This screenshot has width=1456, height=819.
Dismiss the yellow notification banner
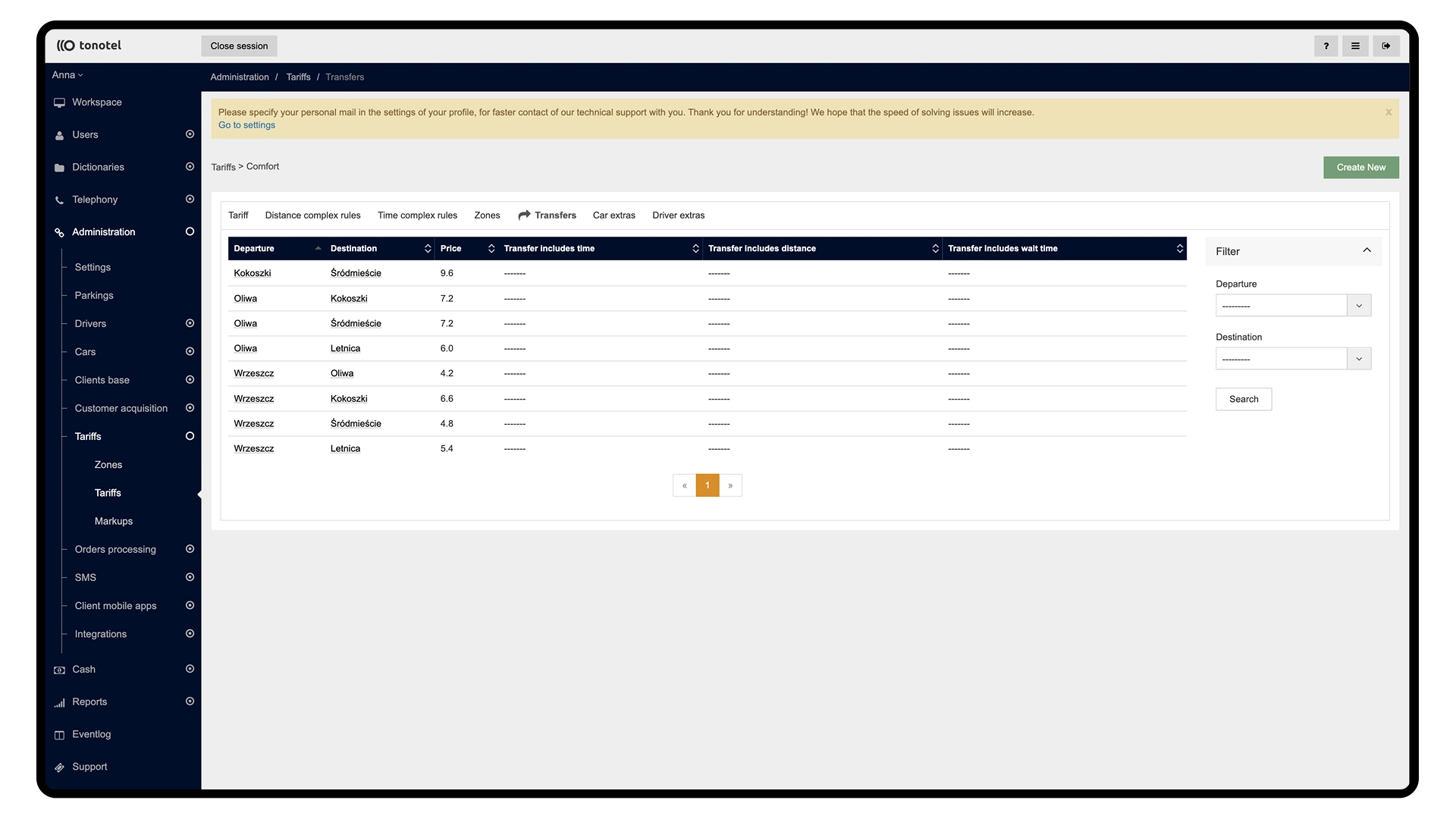pyautogui.click(x=1388, y=112)
